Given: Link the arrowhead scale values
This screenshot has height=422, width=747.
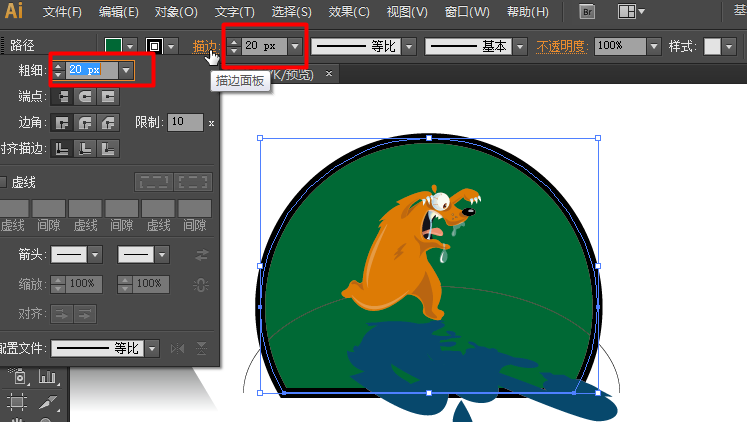Looking at the screenshot, I should click(201, 285).
